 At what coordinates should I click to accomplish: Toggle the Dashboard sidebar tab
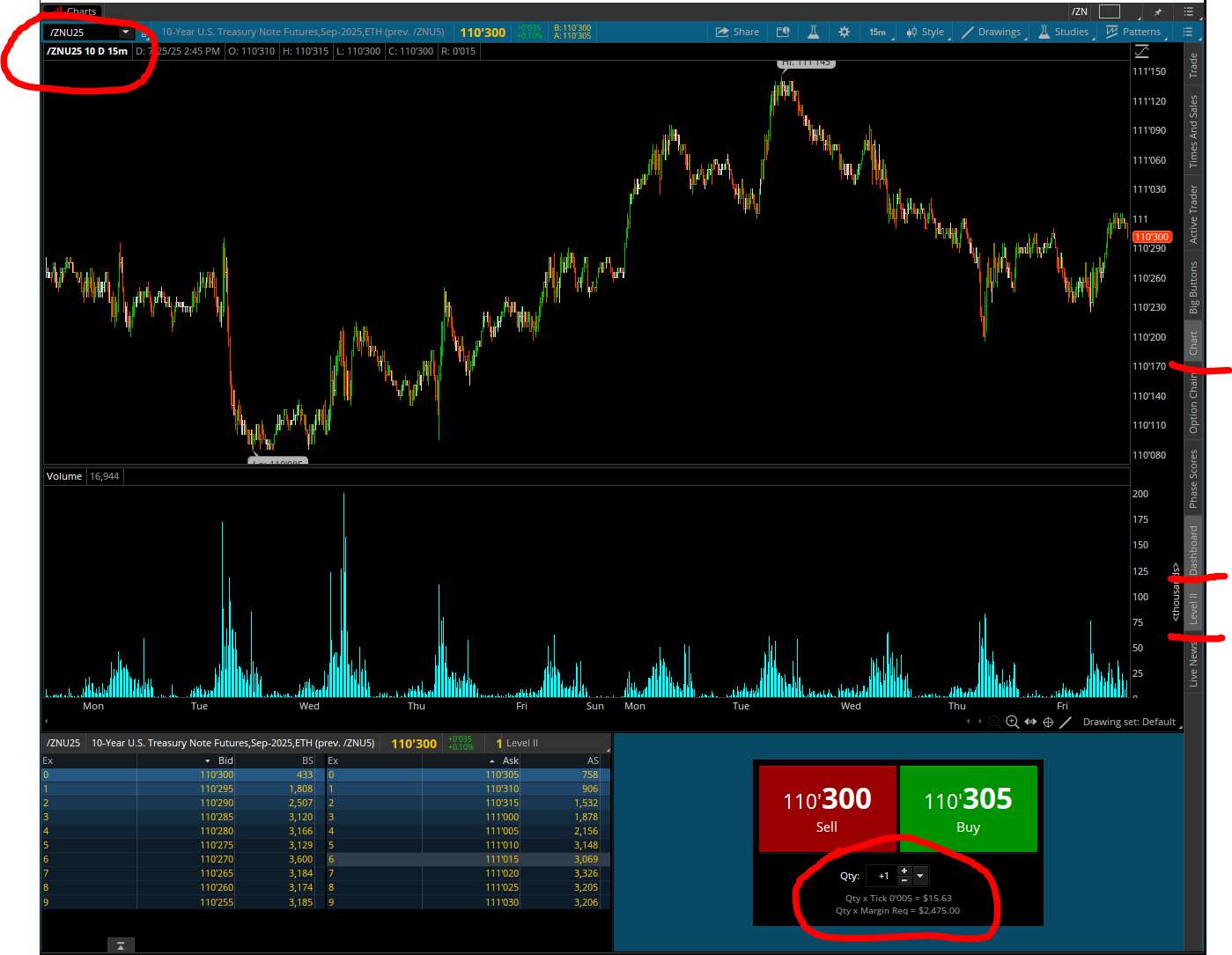point(1193,550)
